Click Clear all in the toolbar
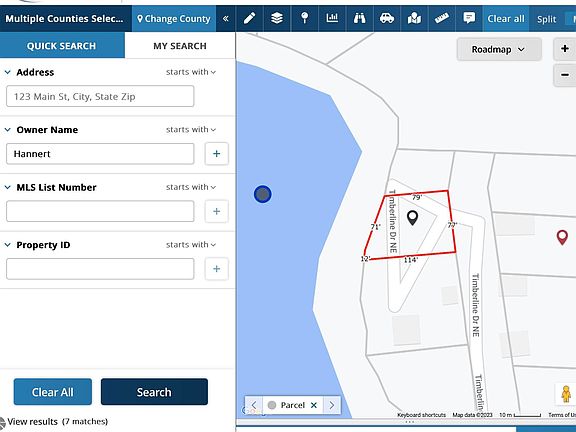The image size is (576, 432). [506, 19]
